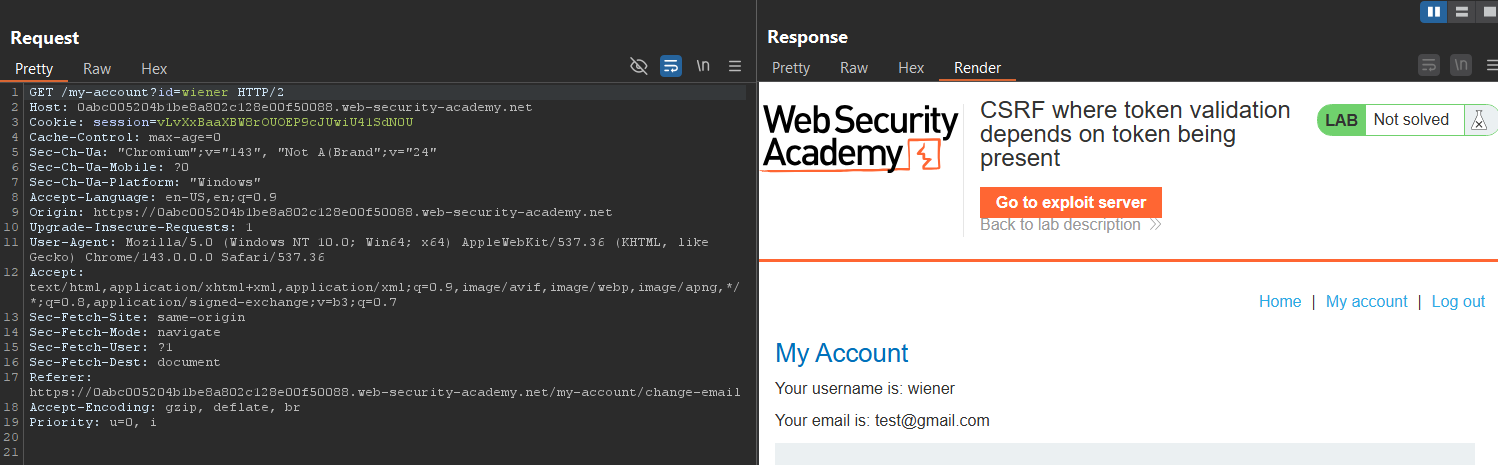The image size is (1498, 465).
Task: Click Go to exploit server button
Action: tap(1071, 202)
